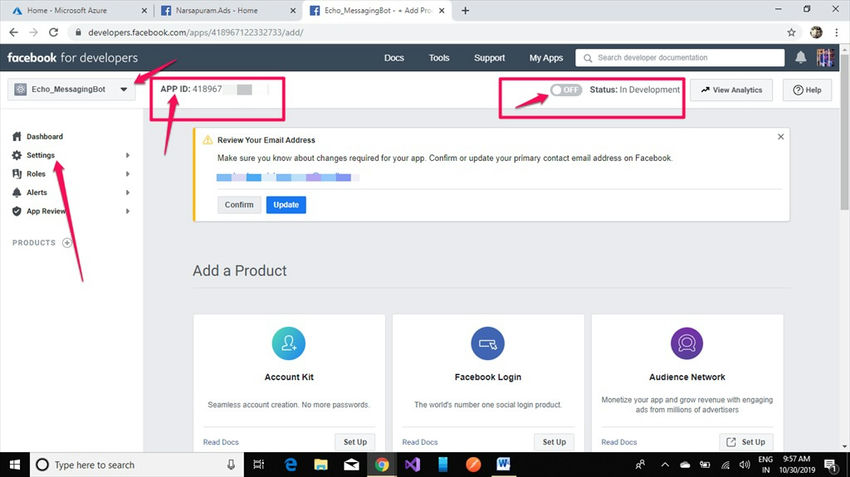Bookmark this page with star icon

coord(791,33)
